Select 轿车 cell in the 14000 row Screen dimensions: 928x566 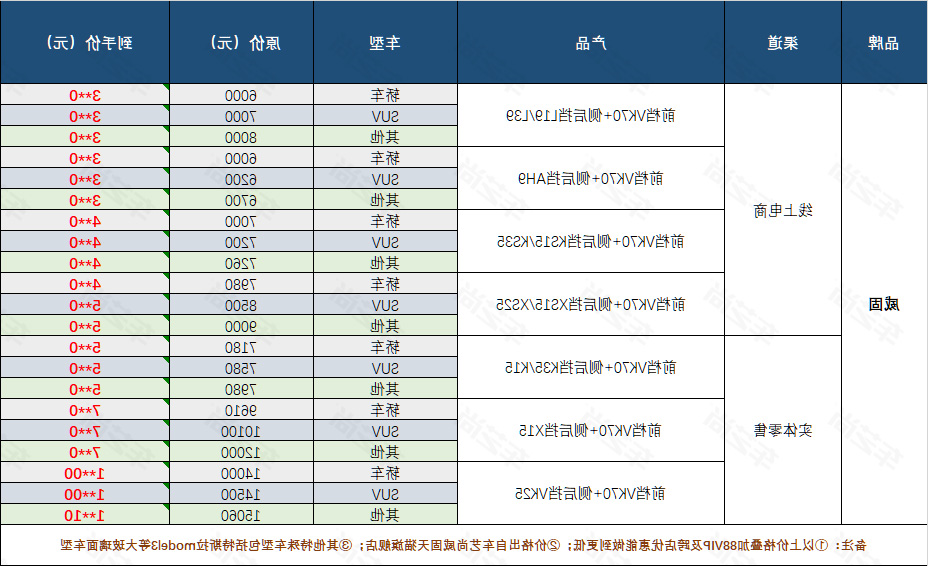point(385,473)
